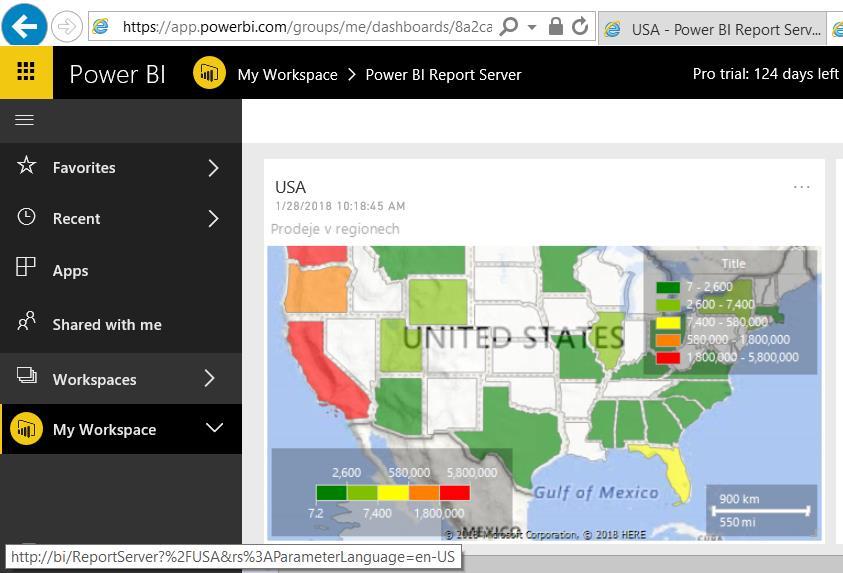Viewport: 843px width, 573px height.
Task: Open the app launcher waffle icon
Action: click(26, 71)
